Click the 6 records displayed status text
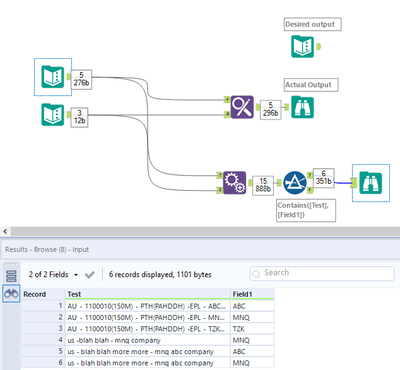The width and height of the screenshot is (400, 370). (160, 275)
